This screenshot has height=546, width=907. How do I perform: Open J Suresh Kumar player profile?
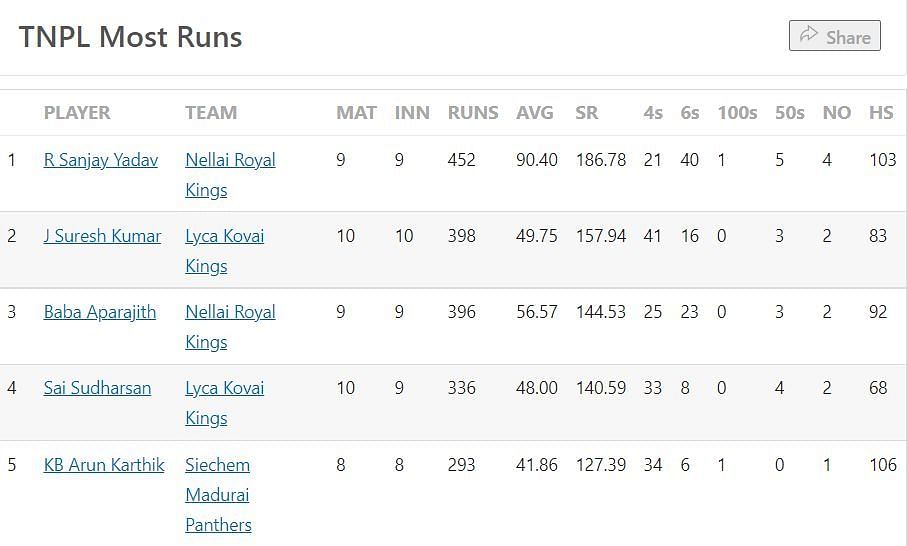click(x=102, y=236)
